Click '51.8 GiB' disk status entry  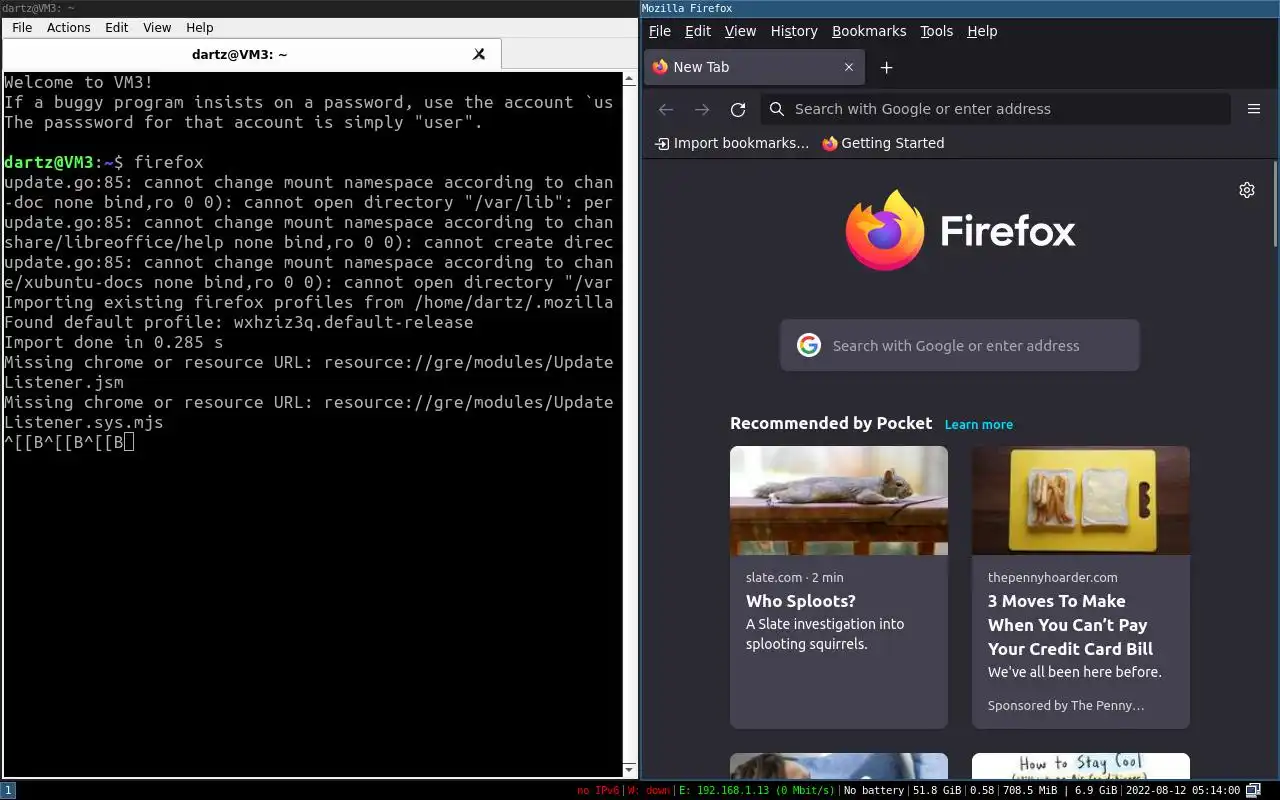[937, 790]
